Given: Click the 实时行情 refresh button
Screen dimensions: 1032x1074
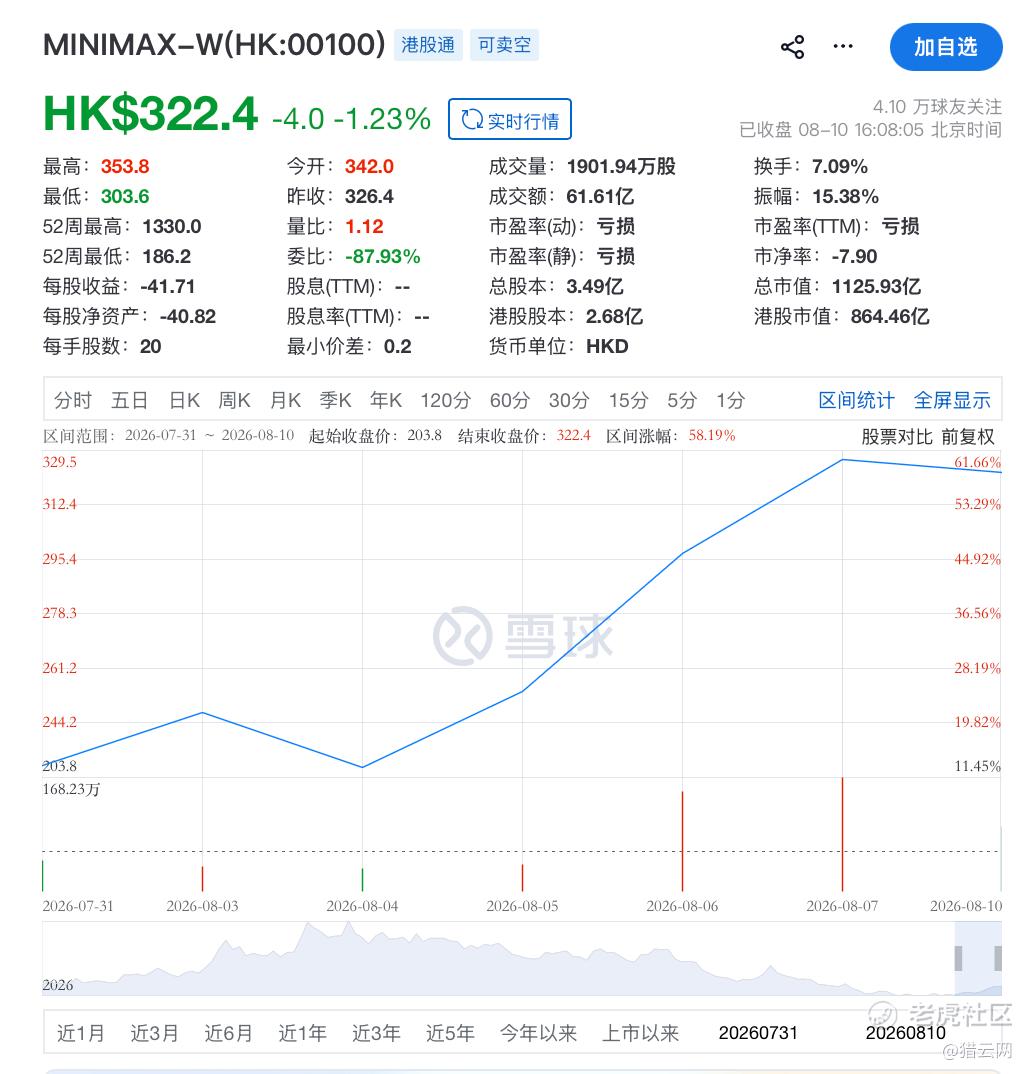Looking at the screenshot, I should tap(509, 119).
